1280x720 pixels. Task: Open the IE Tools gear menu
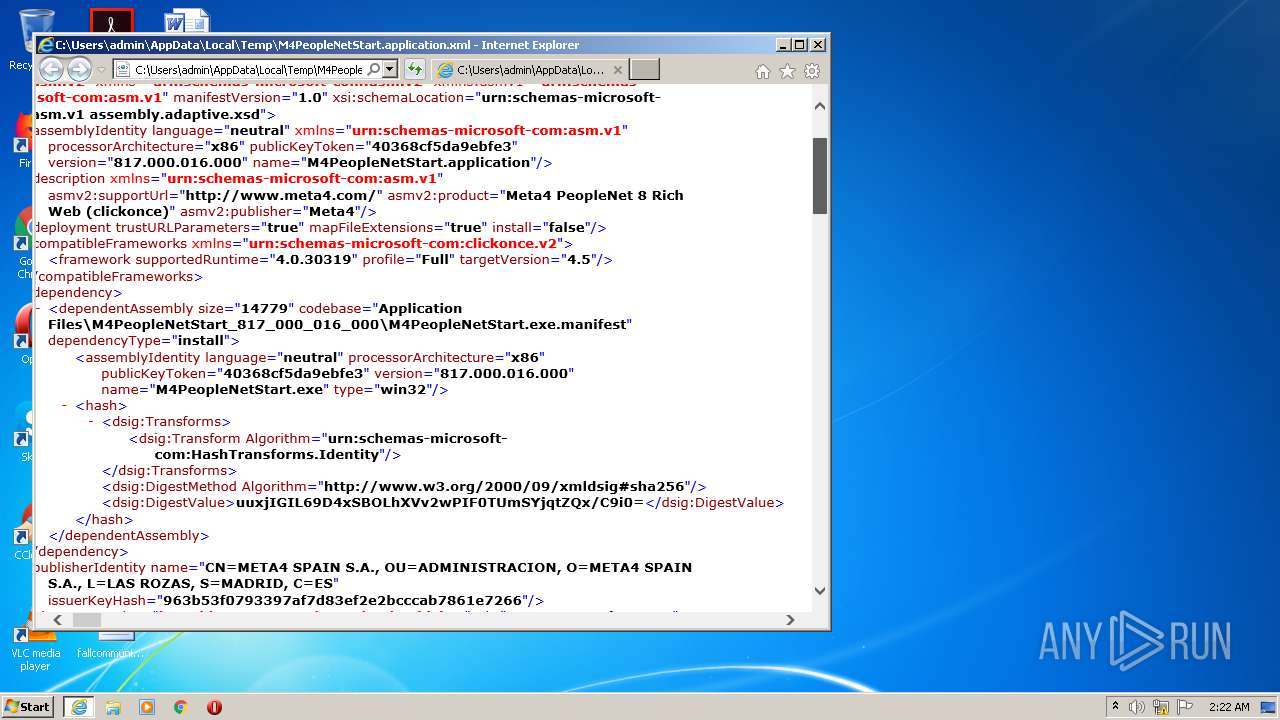812,71
